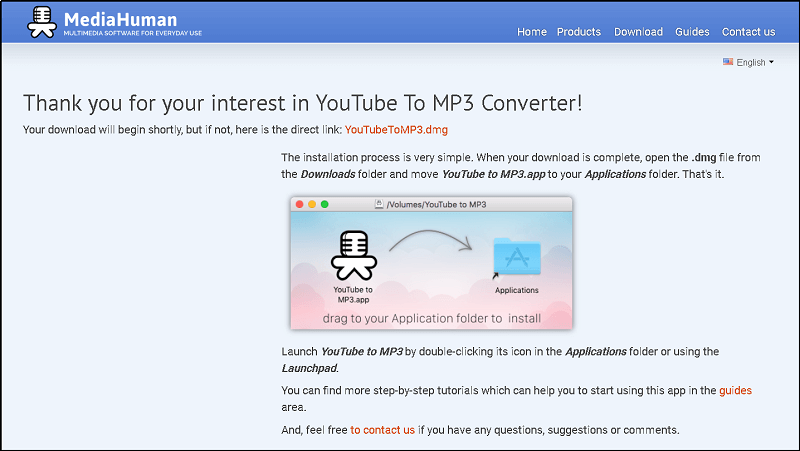Click the 'Thank you for your interest' heading
Screen dimensions: 800x451
pos(303,103)
